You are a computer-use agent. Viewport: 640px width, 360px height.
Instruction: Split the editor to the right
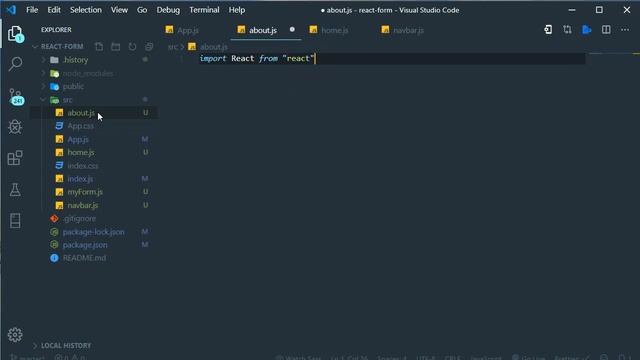[606, 30]
